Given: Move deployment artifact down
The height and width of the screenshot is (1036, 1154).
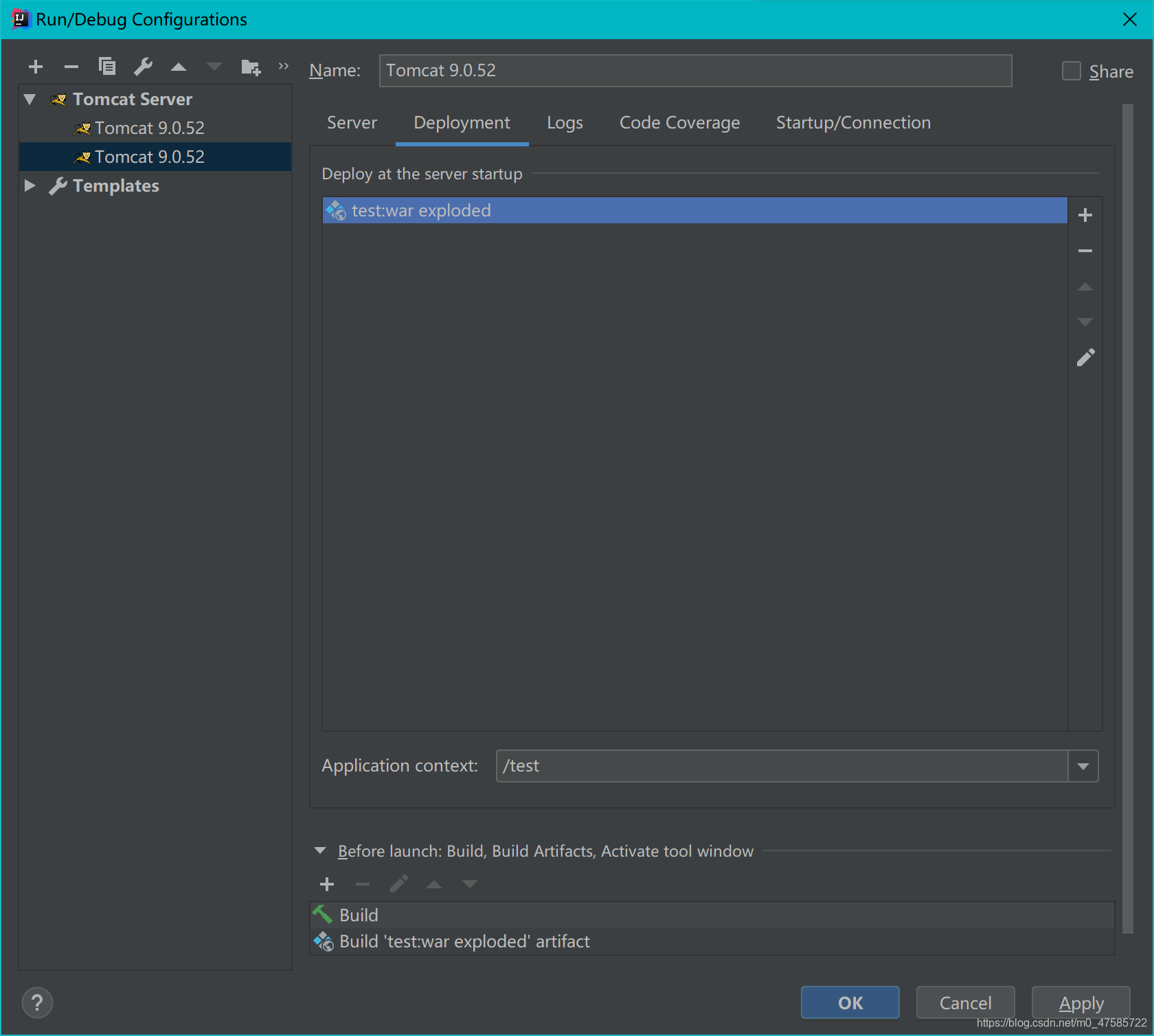Looking at the screenshot, I should [1085, 322].
